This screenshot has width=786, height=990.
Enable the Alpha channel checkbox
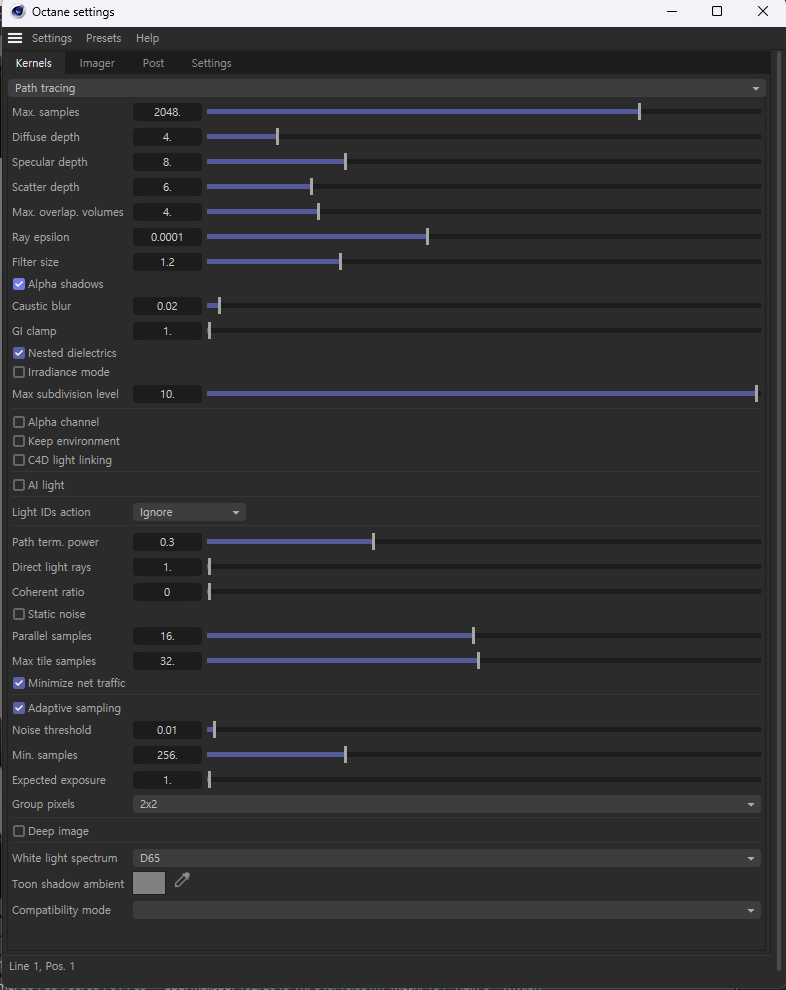[19, 422]
